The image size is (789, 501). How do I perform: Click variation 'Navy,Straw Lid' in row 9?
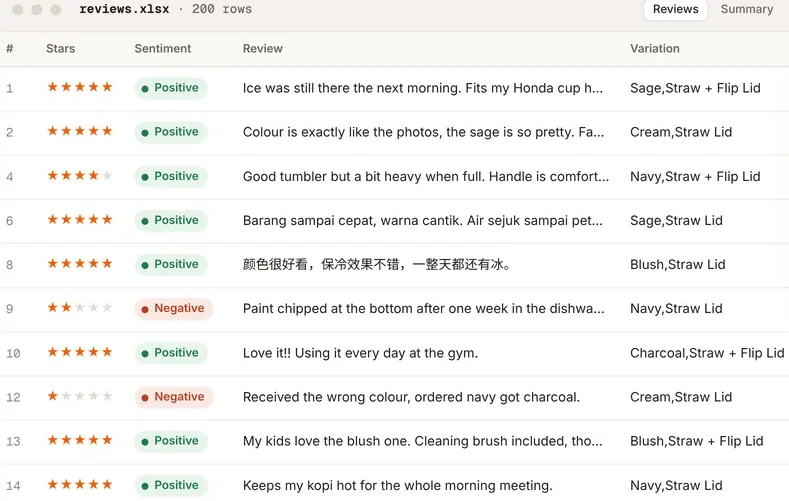click(x=676, y=308)
